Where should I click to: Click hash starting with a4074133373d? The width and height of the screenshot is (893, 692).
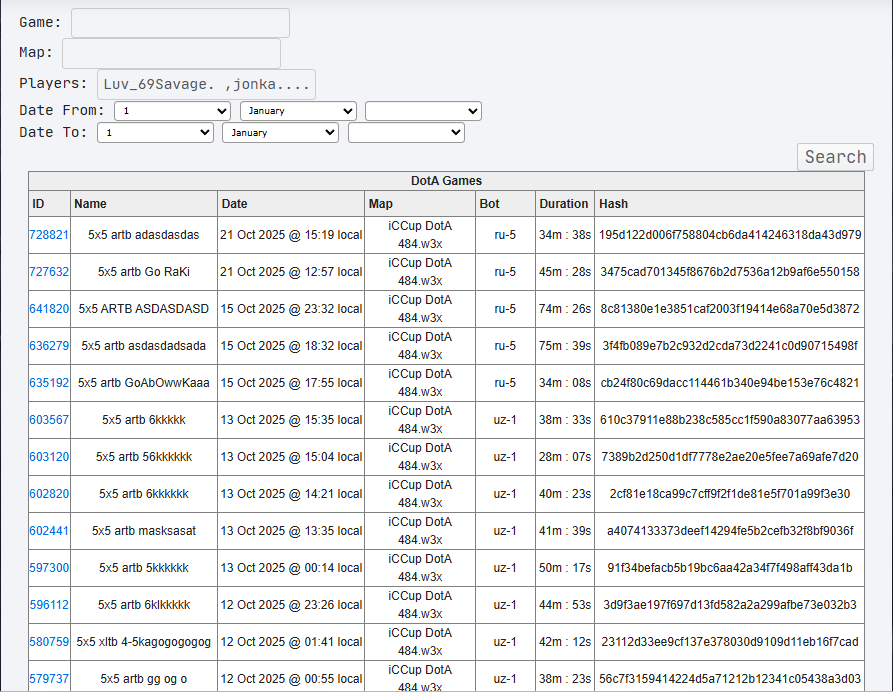[x=730, y=531]
